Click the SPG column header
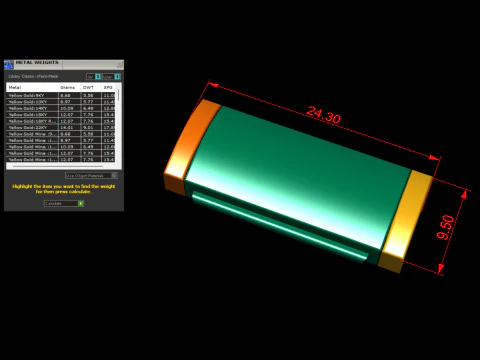Screen dimensions: 480x360 pyautogui.click(x=109, y=87)
